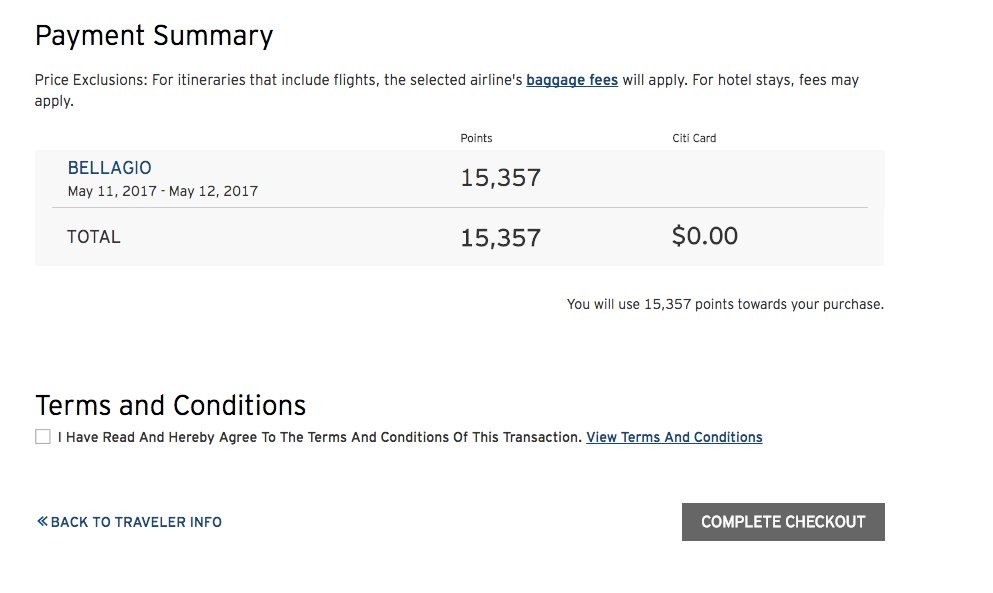Click the Bellagio row points value
993x593 pixels.
click(500, 178)
